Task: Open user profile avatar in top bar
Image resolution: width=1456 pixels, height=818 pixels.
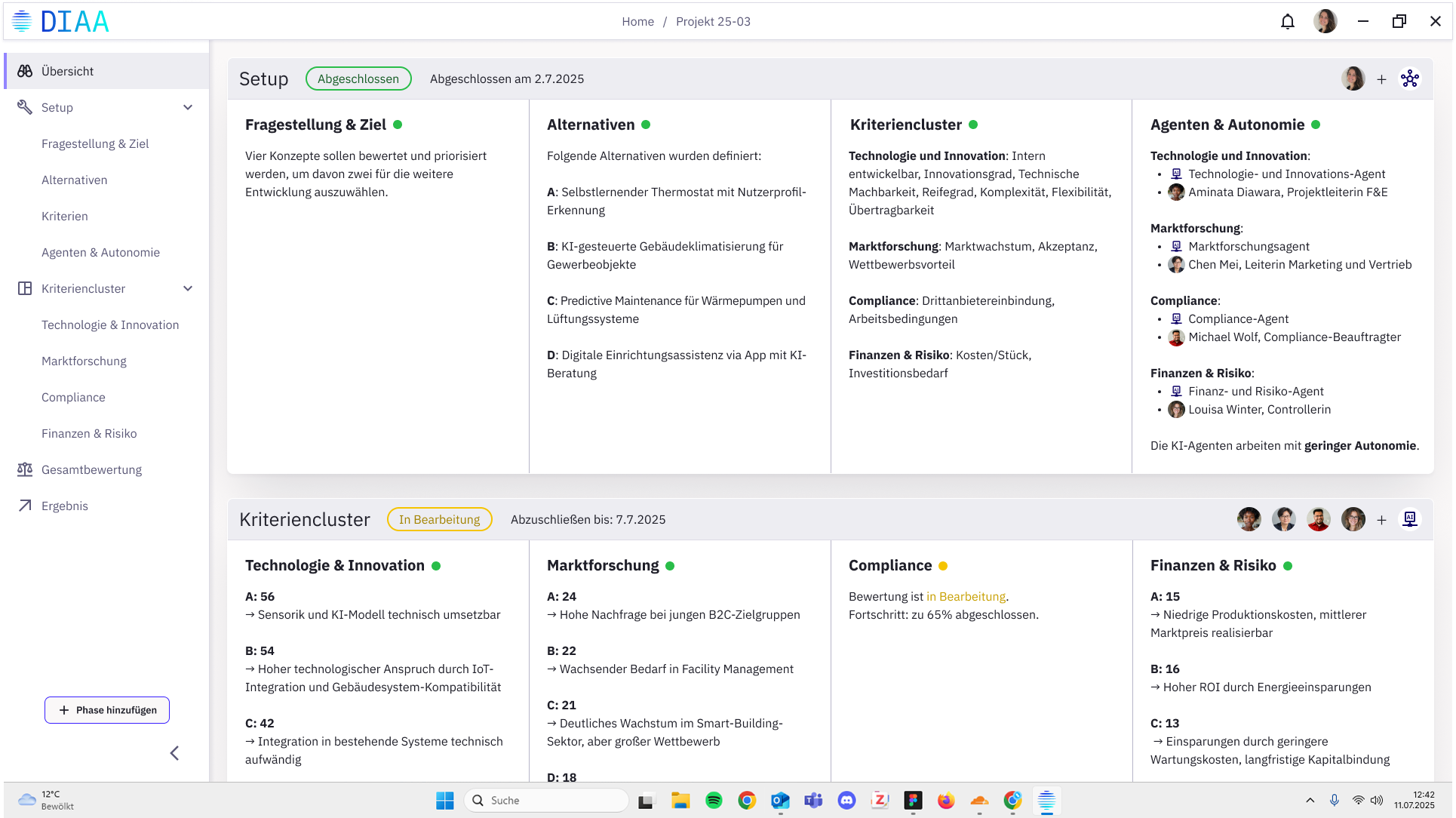Action: [1325, 21]
